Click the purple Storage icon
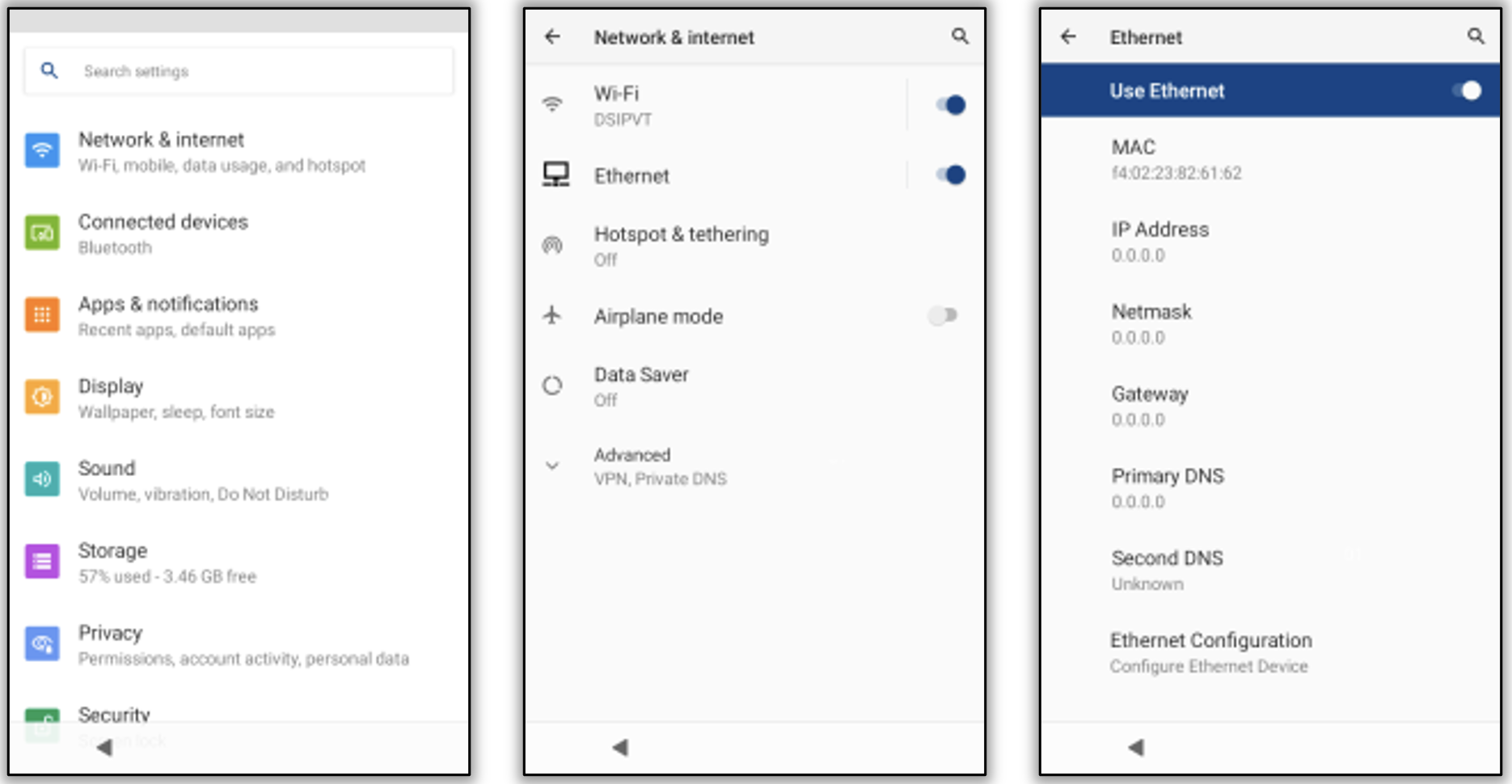 (42, 562)
